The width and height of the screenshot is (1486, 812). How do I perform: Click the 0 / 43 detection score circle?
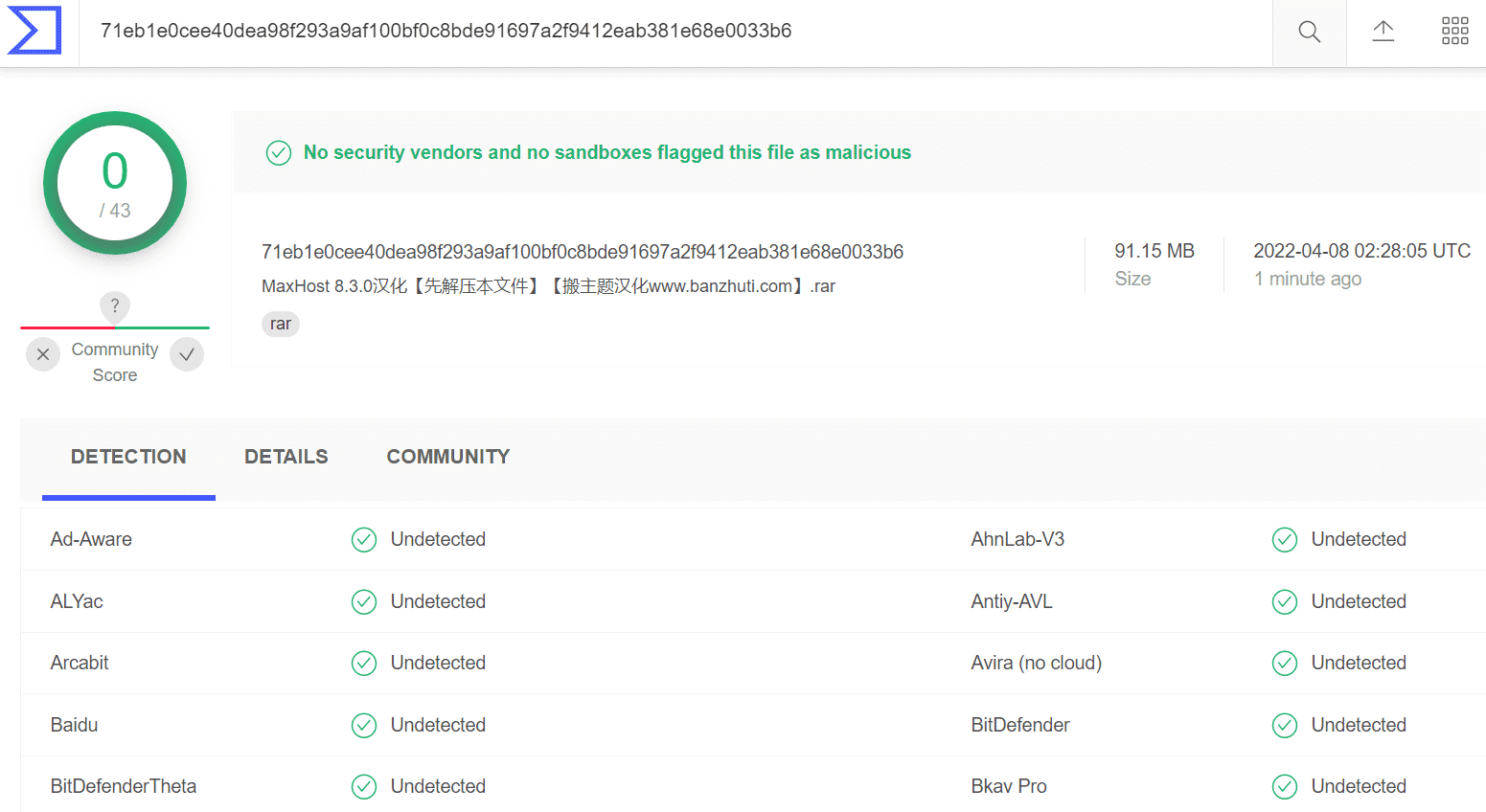tap(115, 183)
